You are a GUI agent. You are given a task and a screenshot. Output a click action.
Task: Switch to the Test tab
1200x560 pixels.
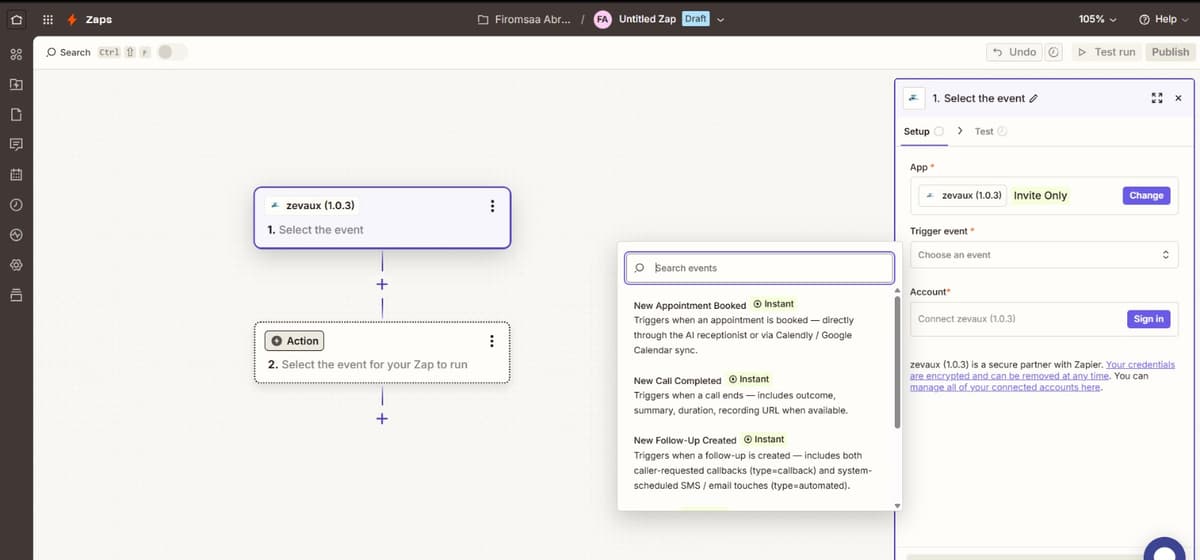click(x=990, y=131)
